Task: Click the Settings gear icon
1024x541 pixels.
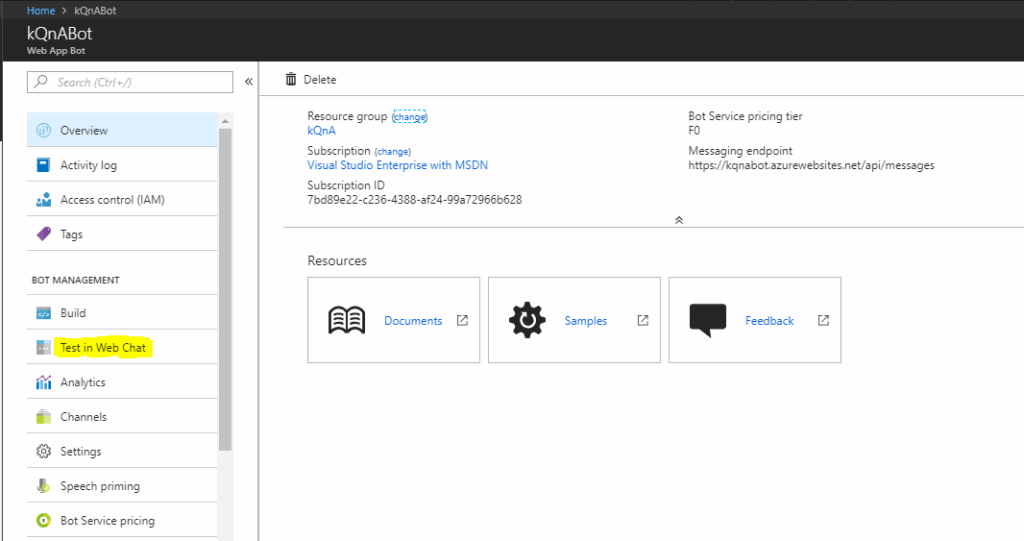Action: (x=43, y=451)
